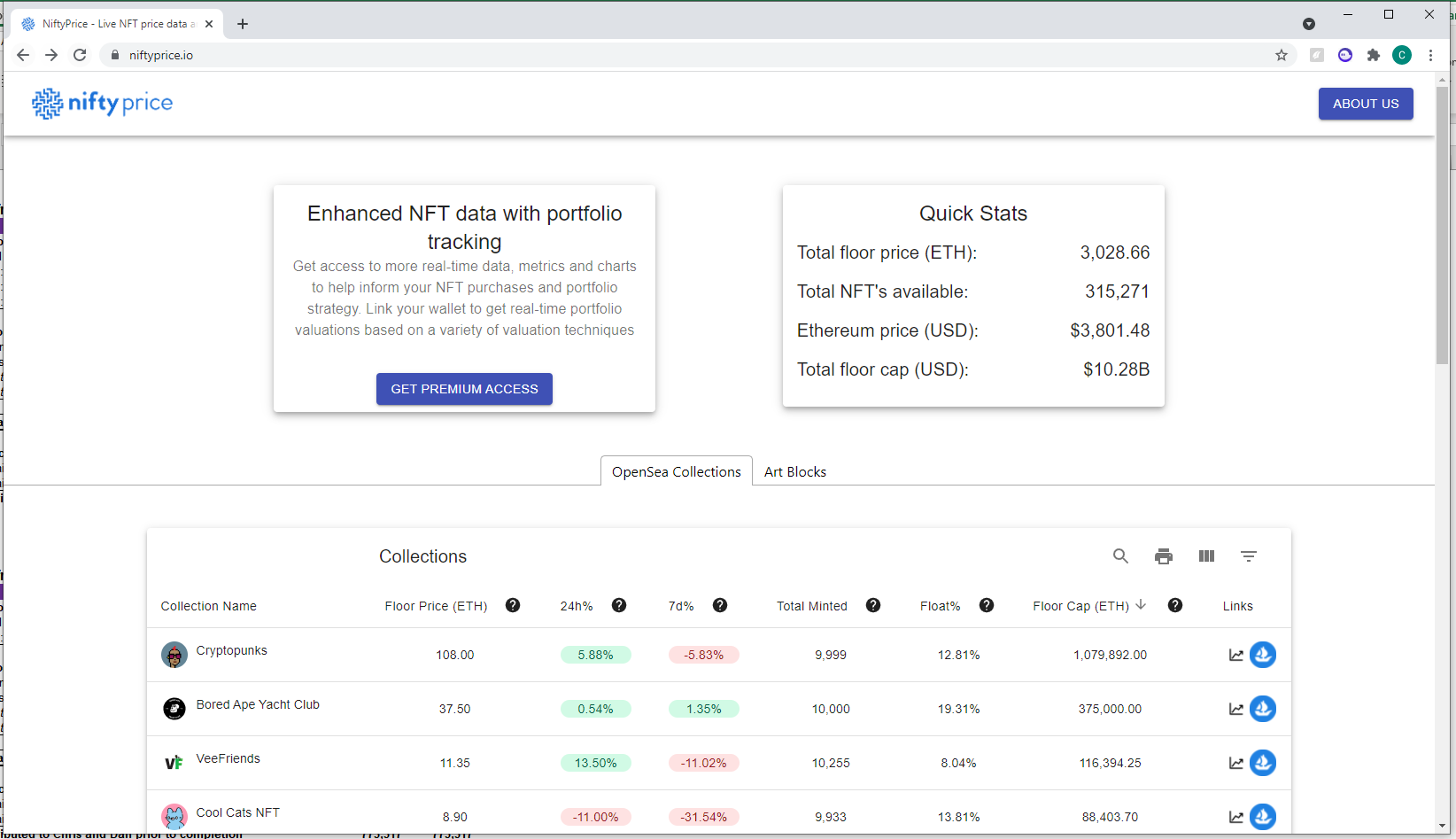Image resolution: width=1456 pixels, height=839 pixels.
Task: Open the price chart icon for Cryptopunks
Action: point(1236,655)
